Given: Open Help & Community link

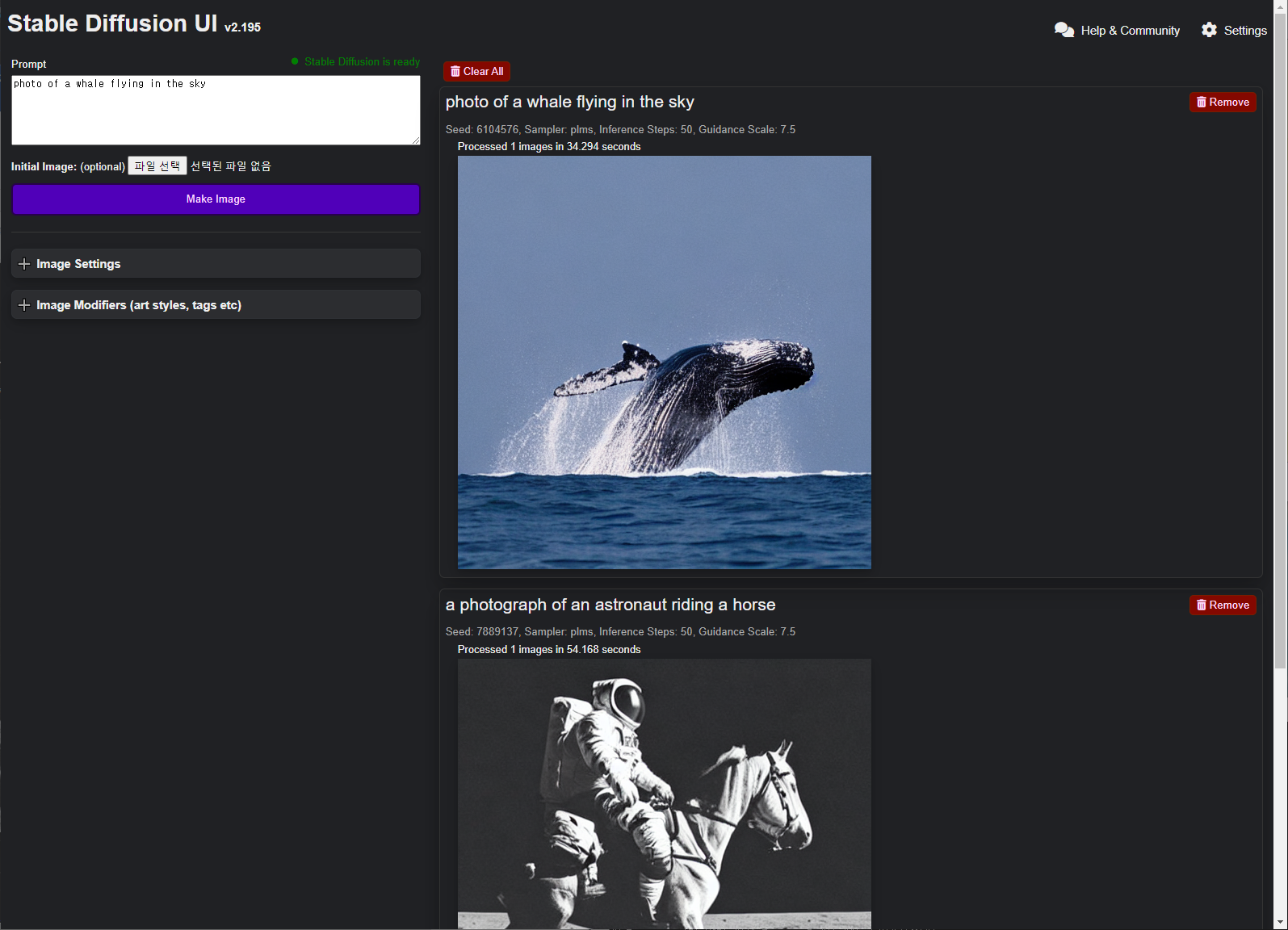Looking at the screenshot, I should [1130, 31].
